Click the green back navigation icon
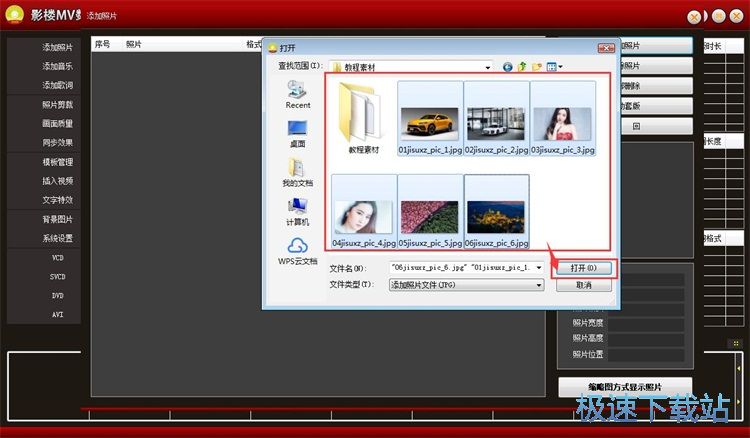This screenshot has width=750, height=438. (x=508, y=67)
